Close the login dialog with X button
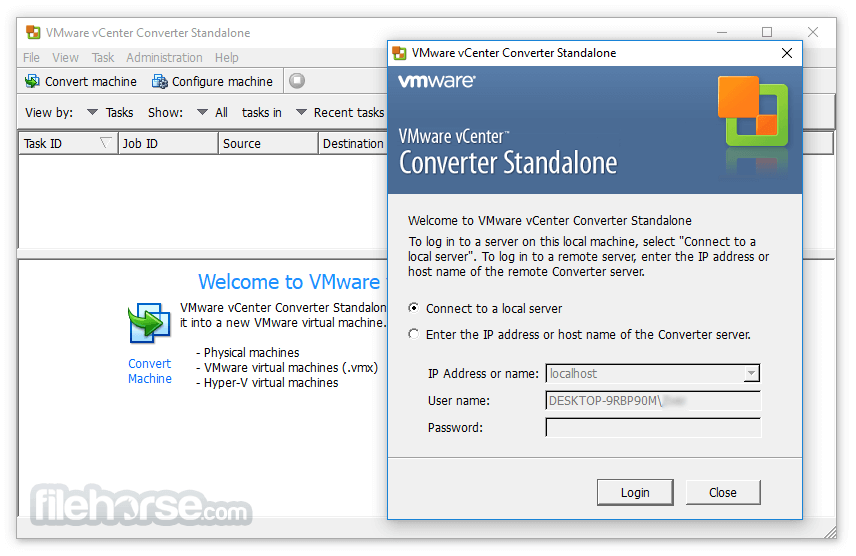The height and width of the screenshot is (556, 856). 787,53
